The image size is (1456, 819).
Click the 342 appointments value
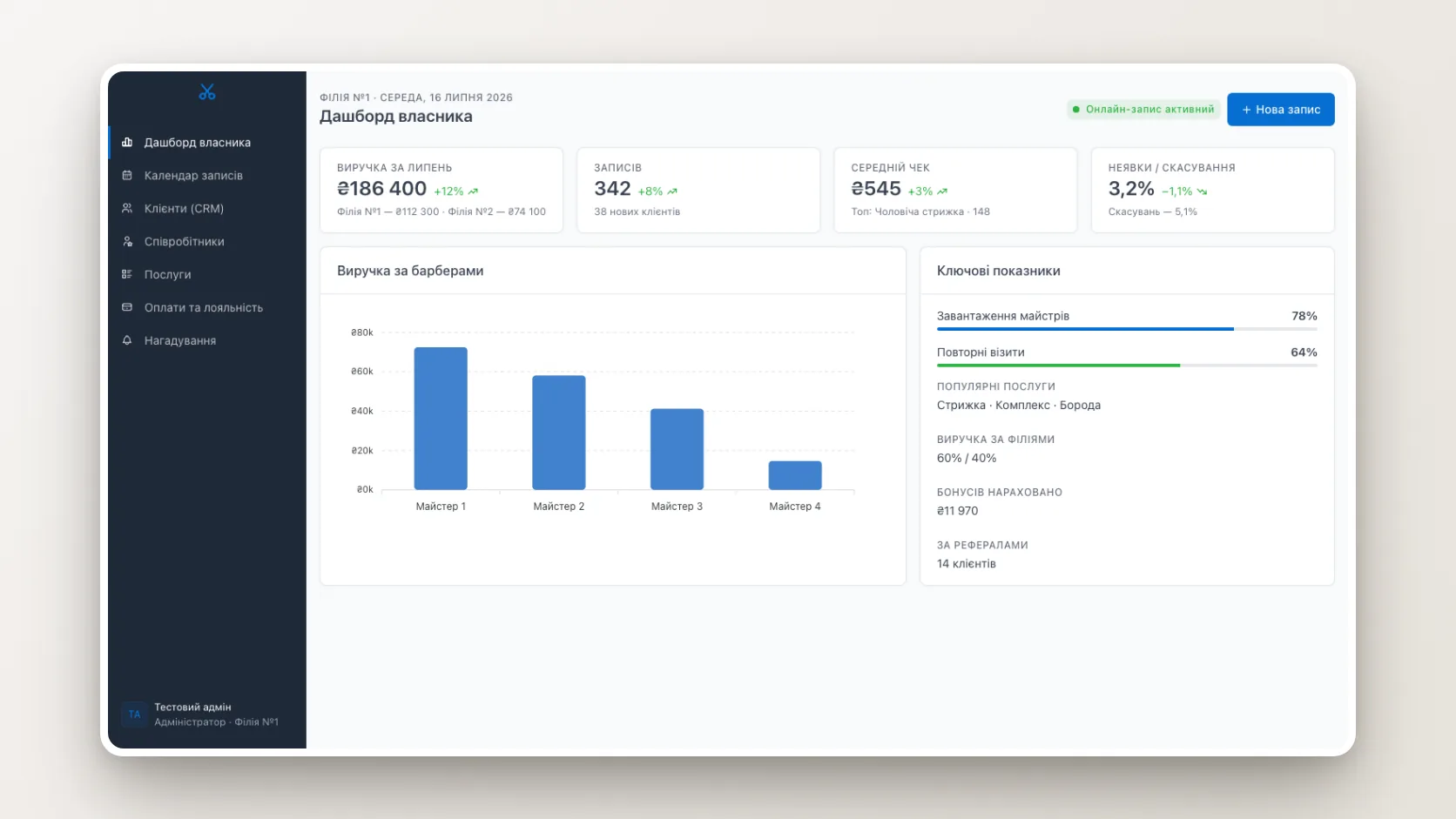pyautogui.click(x=612, y=189)
